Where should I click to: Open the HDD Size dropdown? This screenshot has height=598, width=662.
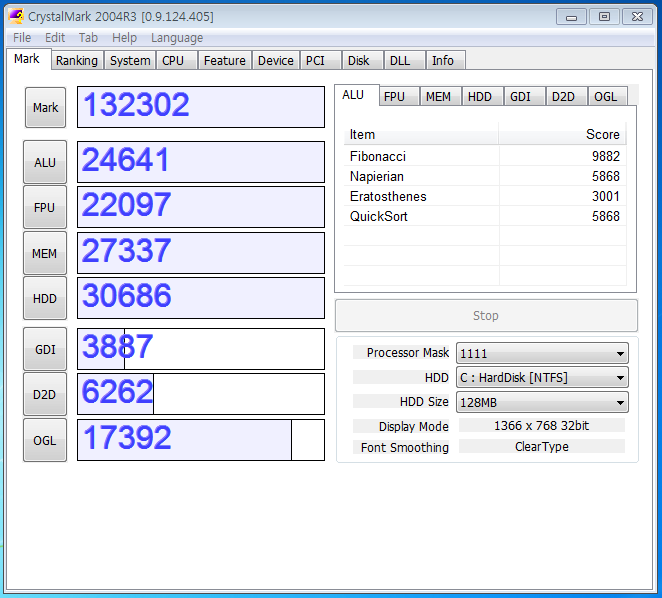tap(542, 402)
